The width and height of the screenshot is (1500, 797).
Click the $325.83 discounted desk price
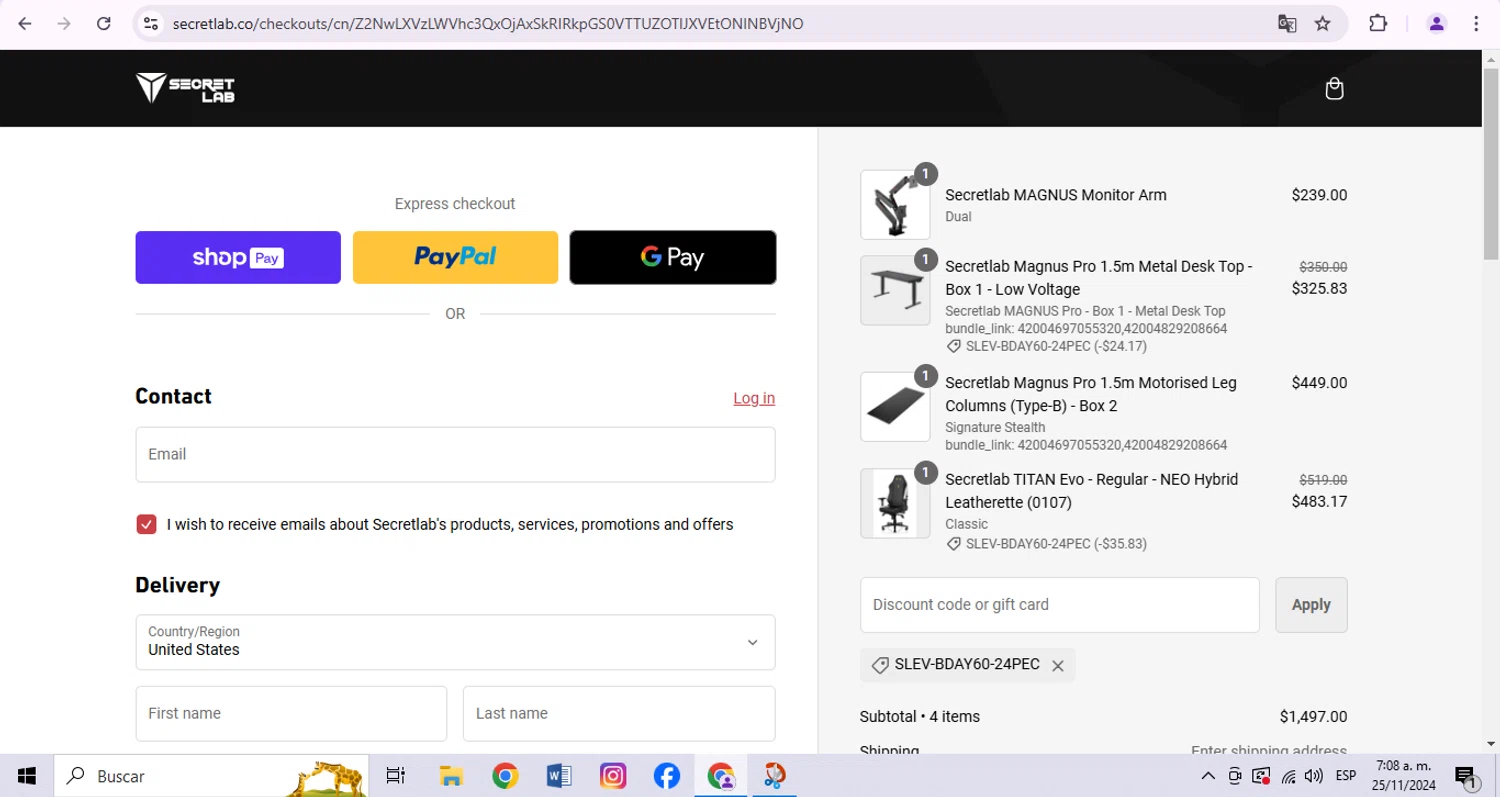tap(1319, 288)
